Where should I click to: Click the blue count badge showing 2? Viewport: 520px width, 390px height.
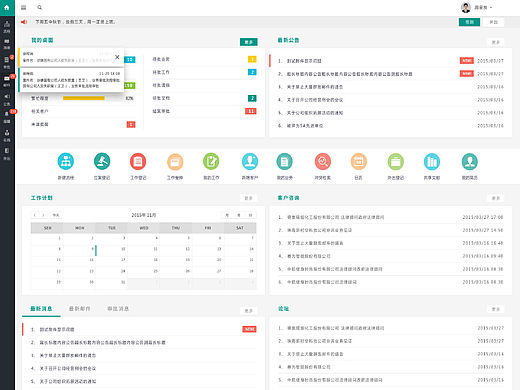click(252, 72)
